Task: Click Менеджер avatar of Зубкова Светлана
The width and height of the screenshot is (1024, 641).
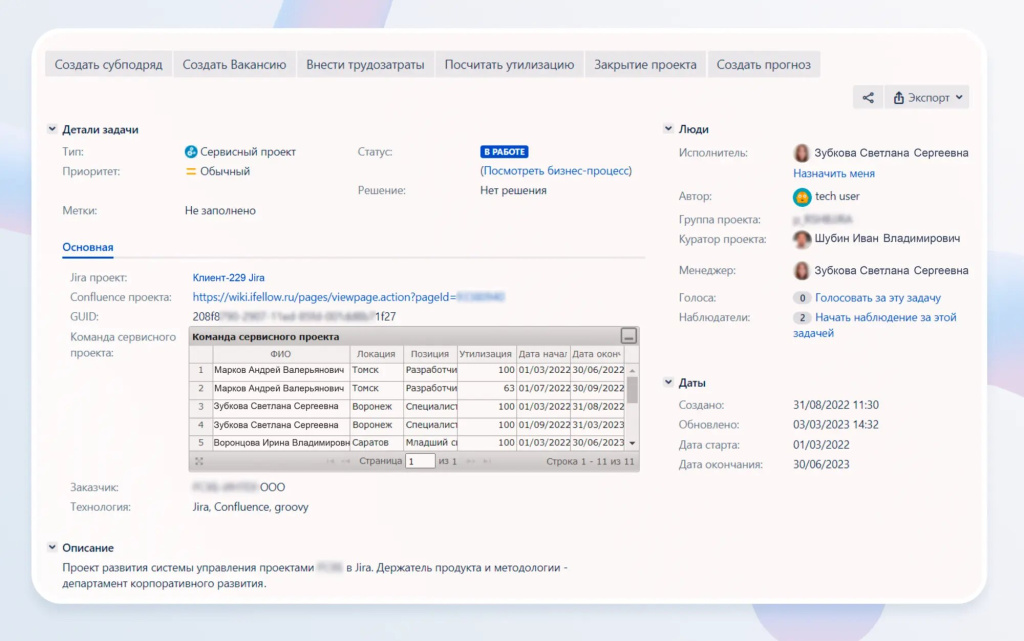Action: (x=801, y=270)
